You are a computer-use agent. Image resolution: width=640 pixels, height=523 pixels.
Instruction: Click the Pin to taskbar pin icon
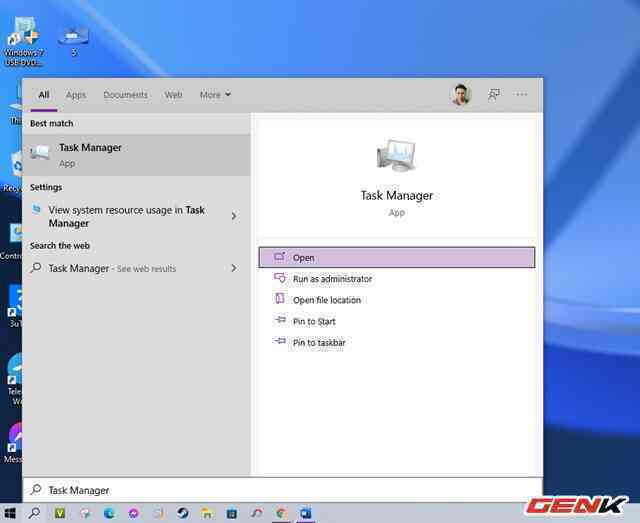pyautogui.click(x=280, y=341)
